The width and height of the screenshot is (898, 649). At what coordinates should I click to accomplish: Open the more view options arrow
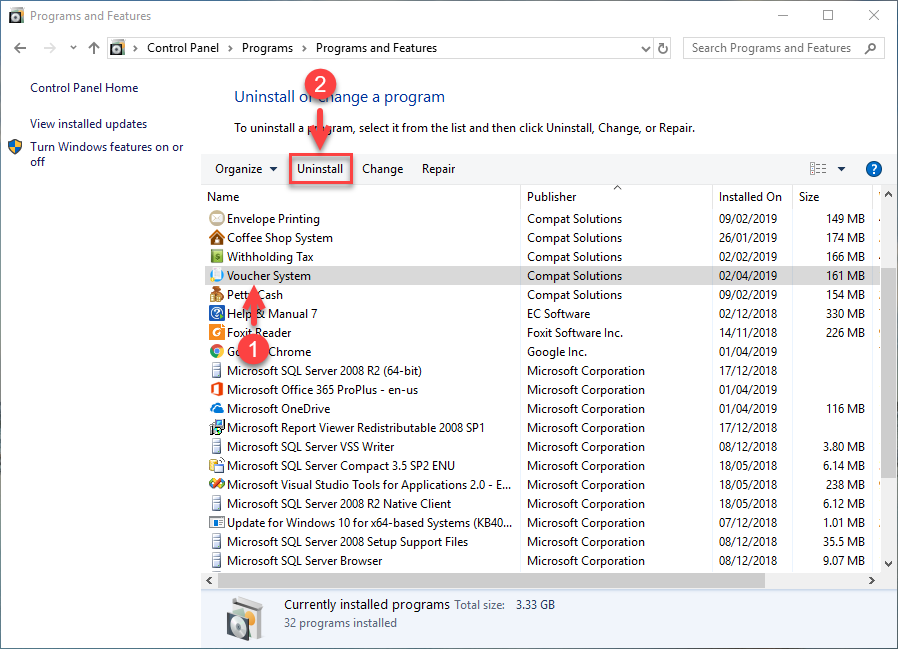pos(841,169)
